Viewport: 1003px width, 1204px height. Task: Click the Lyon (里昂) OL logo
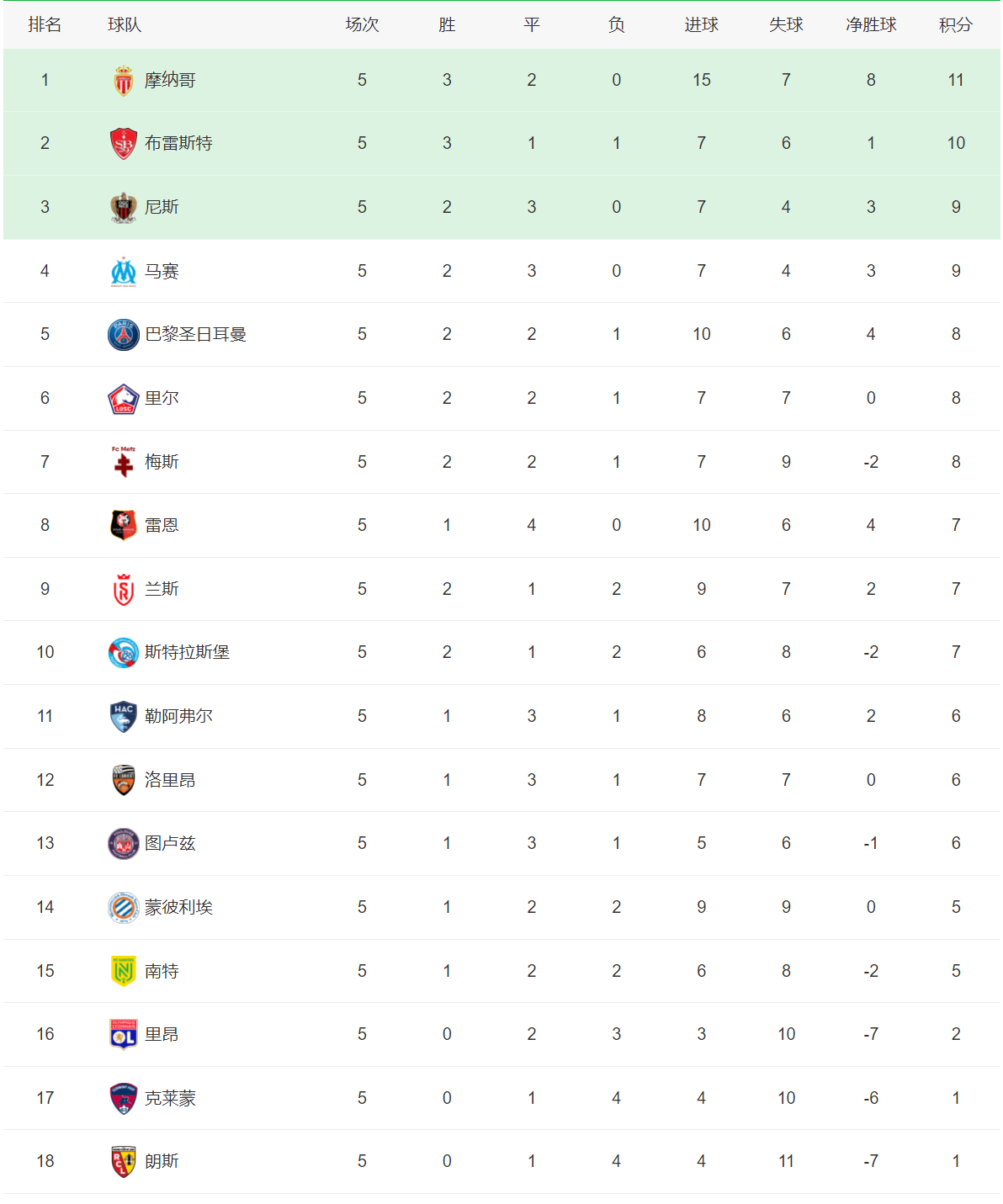click(x=124, y=1035)
